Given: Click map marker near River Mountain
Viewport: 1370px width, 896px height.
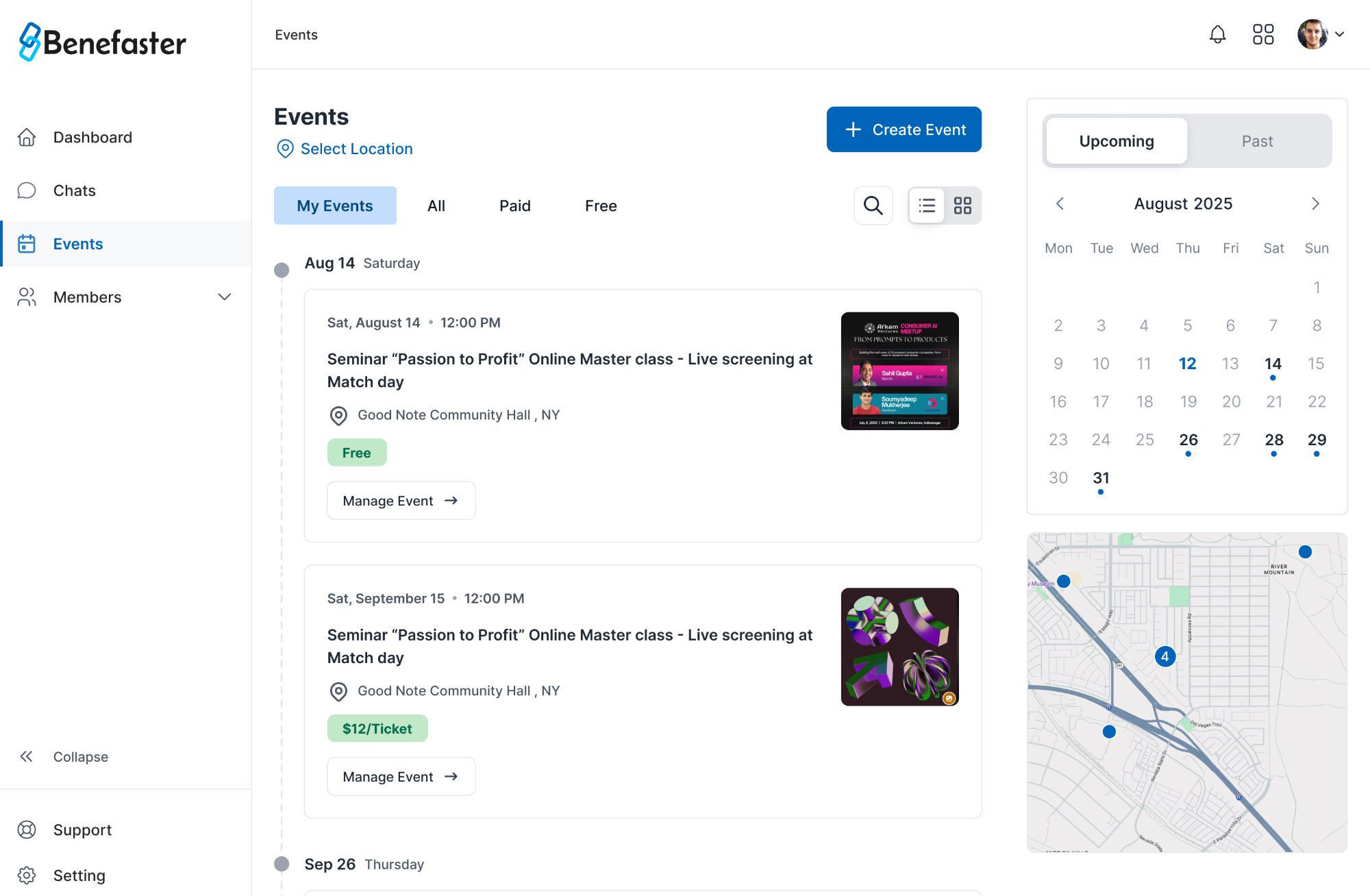Looking at the screenshot, I should pyautogui.click(x=1305, y=551).
